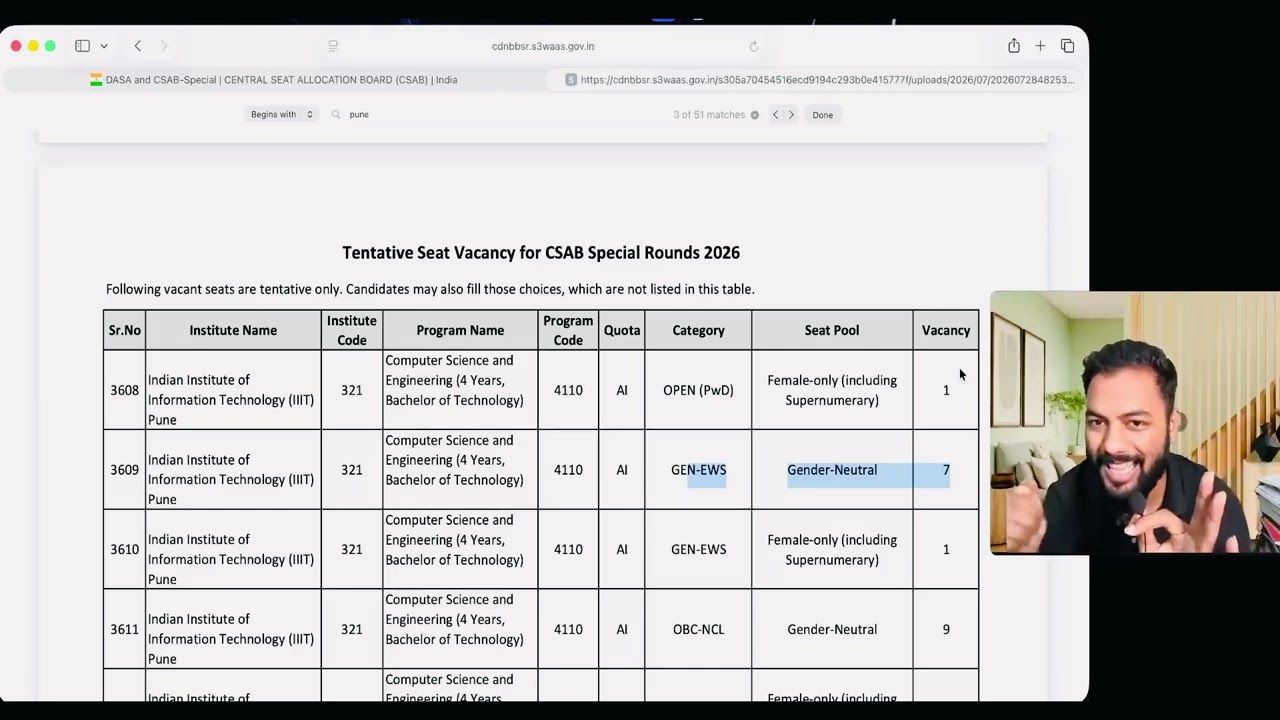The image size is (1280, 720).
Task: Switch to DASA and CSAB-Special tab
Action: coord(273,80)
